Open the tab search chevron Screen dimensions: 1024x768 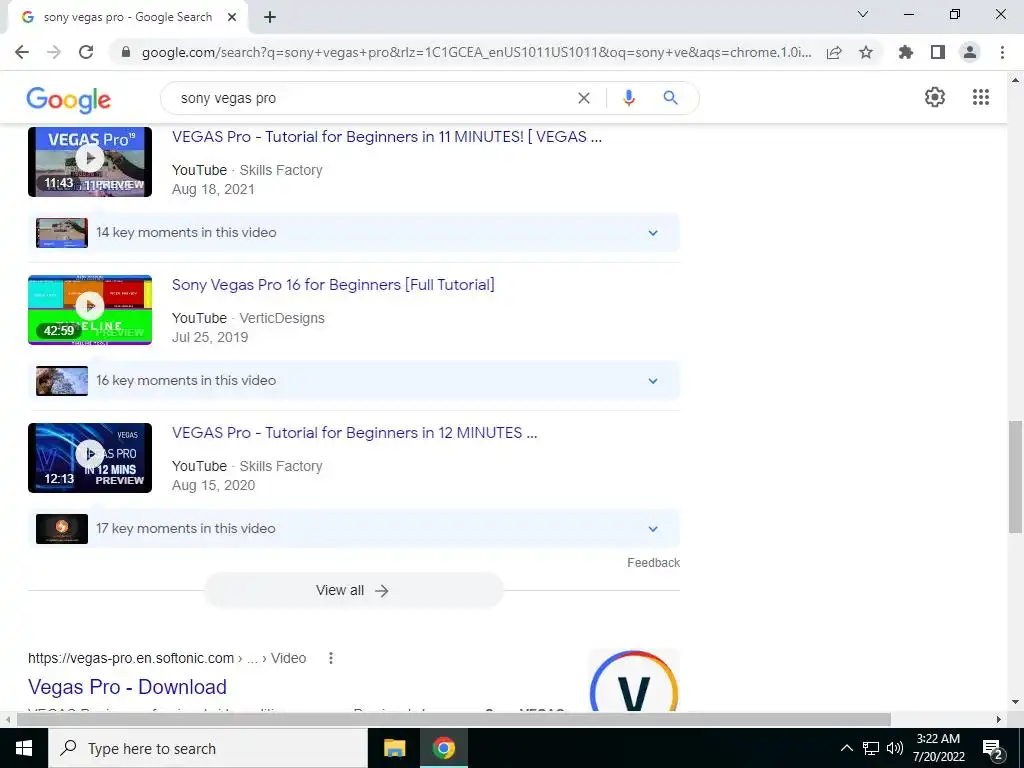coord(862,14)
